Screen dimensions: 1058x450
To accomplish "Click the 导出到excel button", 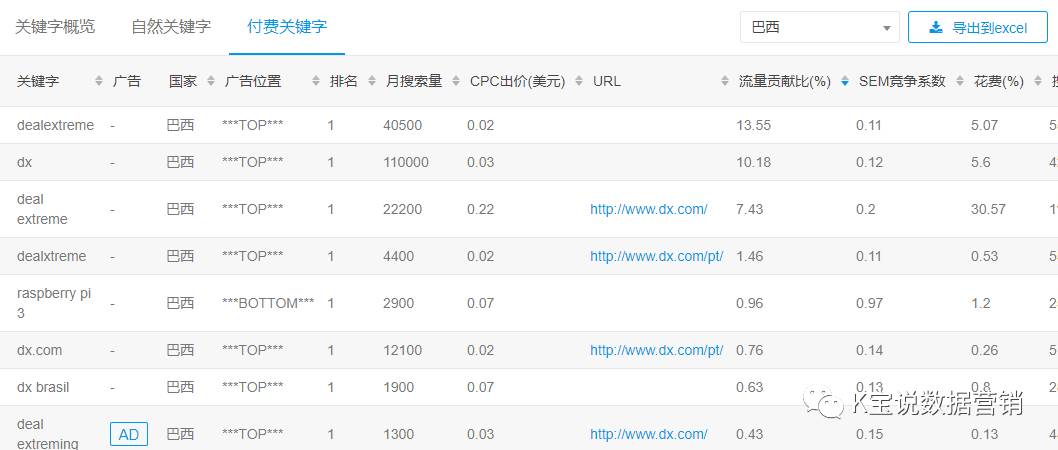I will coord(977,28).
